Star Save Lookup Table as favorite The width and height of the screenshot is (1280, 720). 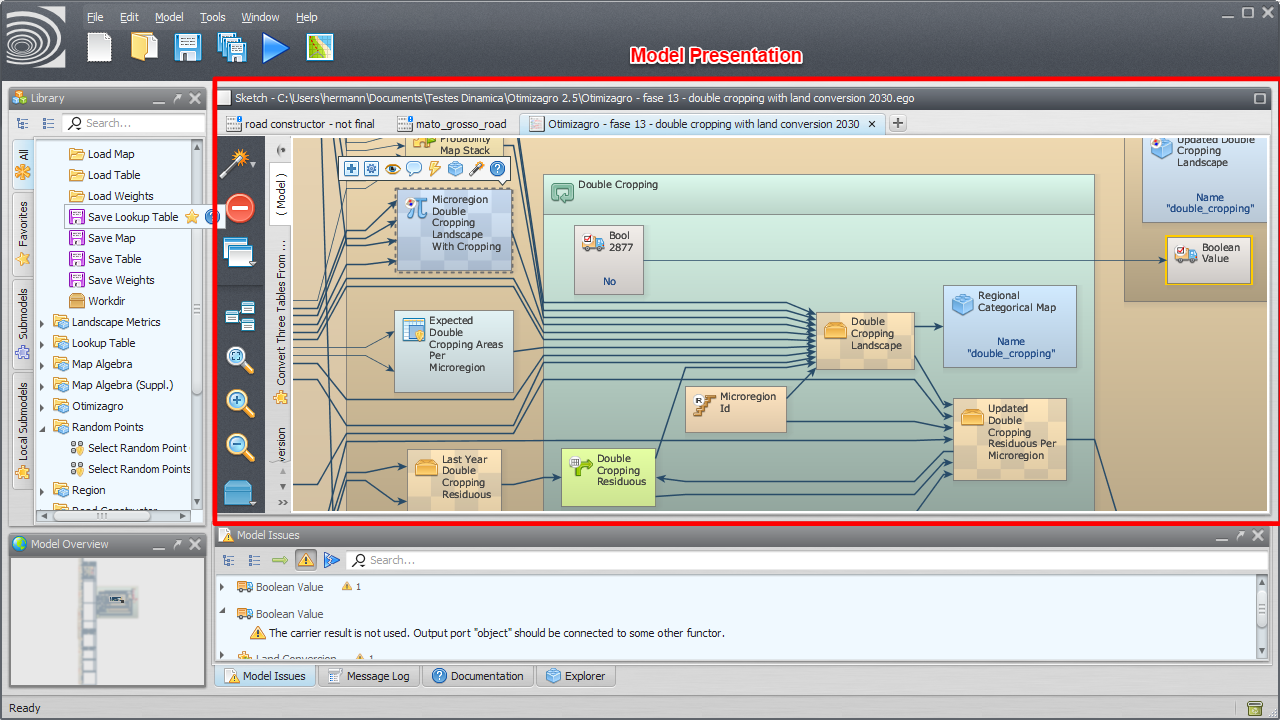click(192, 217)
